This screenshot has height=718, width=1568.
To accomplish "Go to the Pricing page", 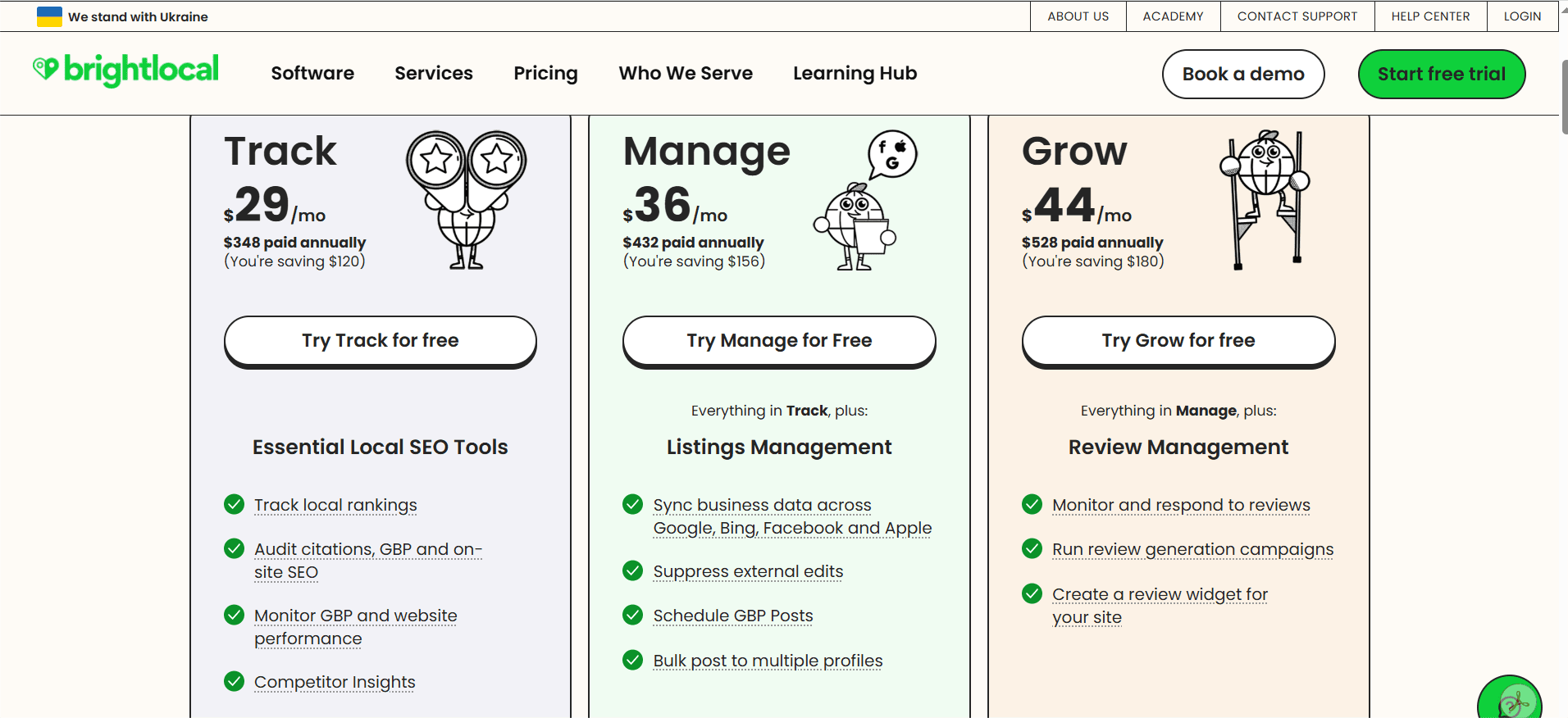I will [x=545, y=74].
